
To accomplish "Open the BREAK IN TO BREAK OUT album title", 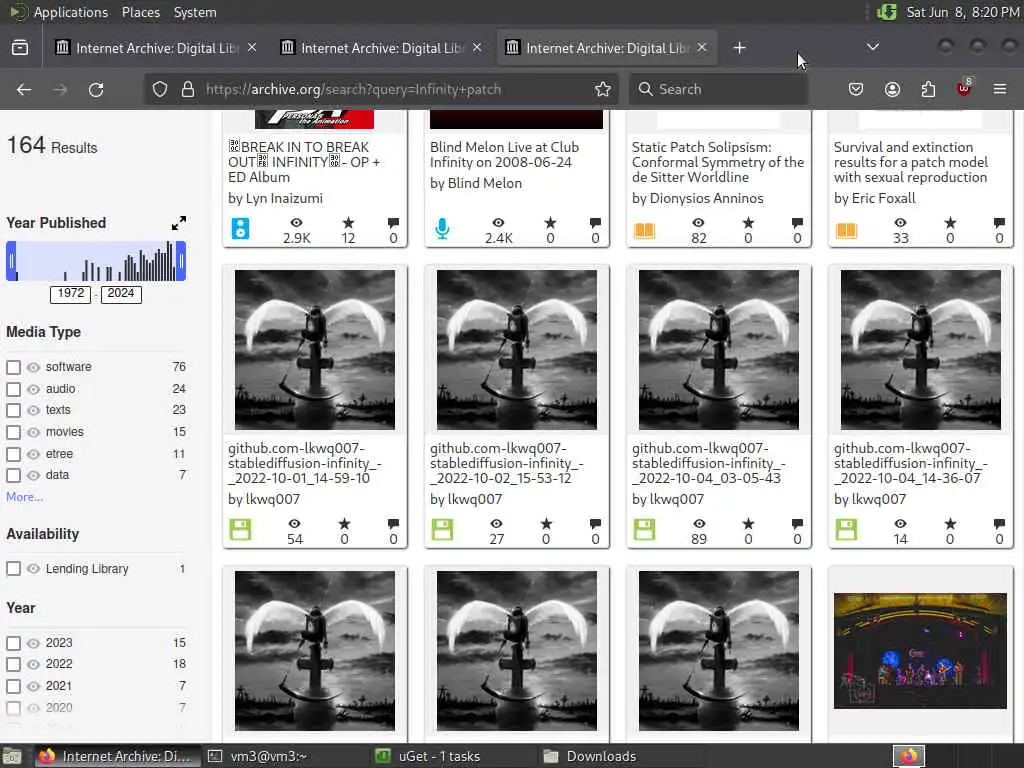I will coord(304,162).
